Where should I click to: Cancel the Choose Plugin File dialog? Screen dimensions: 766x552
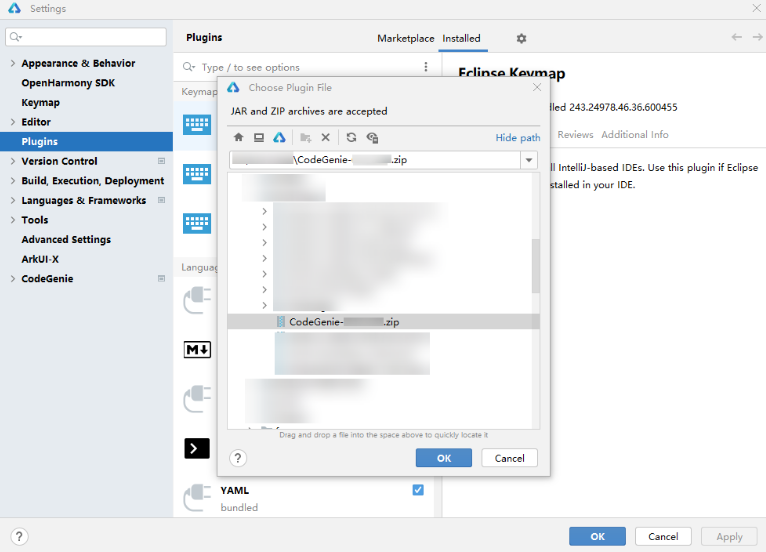510,458
